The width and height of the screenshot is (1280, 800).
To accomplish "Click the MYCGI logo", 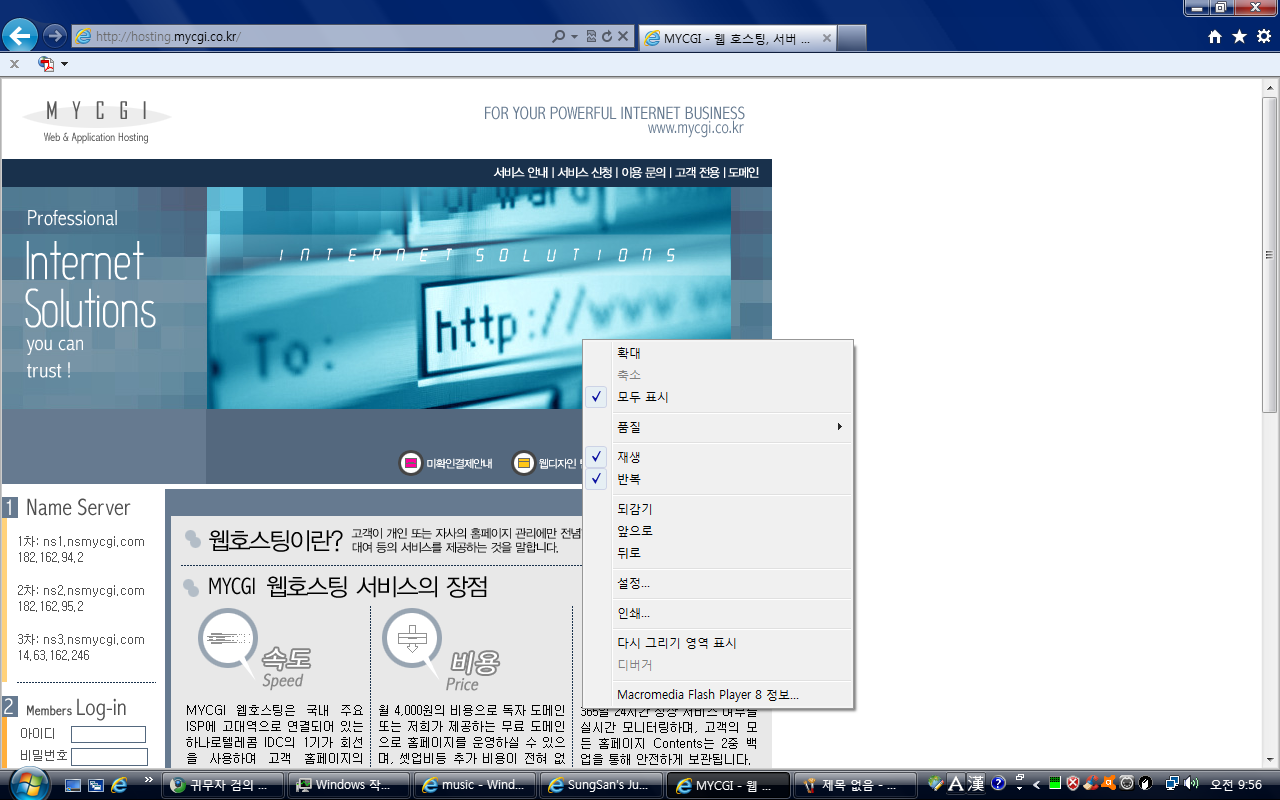I will pos(96,120).
